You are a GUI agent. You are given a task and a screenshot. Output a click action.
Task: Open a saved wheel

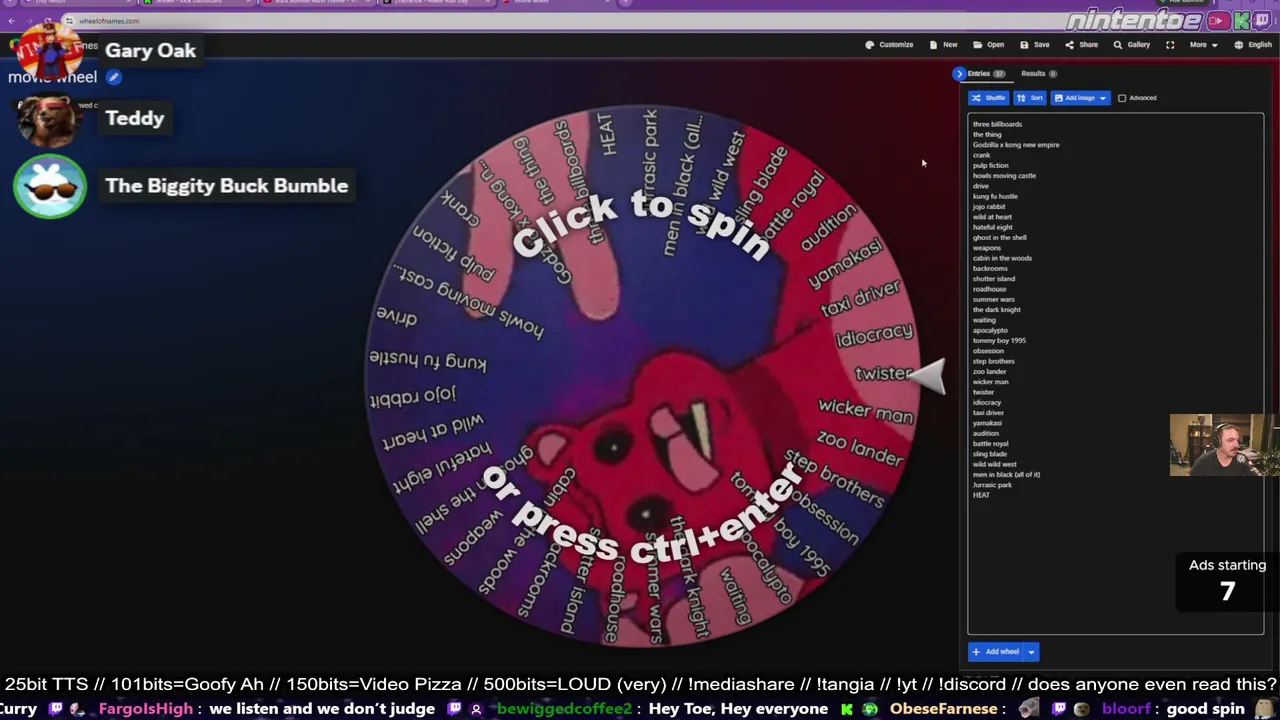(988, 45)
